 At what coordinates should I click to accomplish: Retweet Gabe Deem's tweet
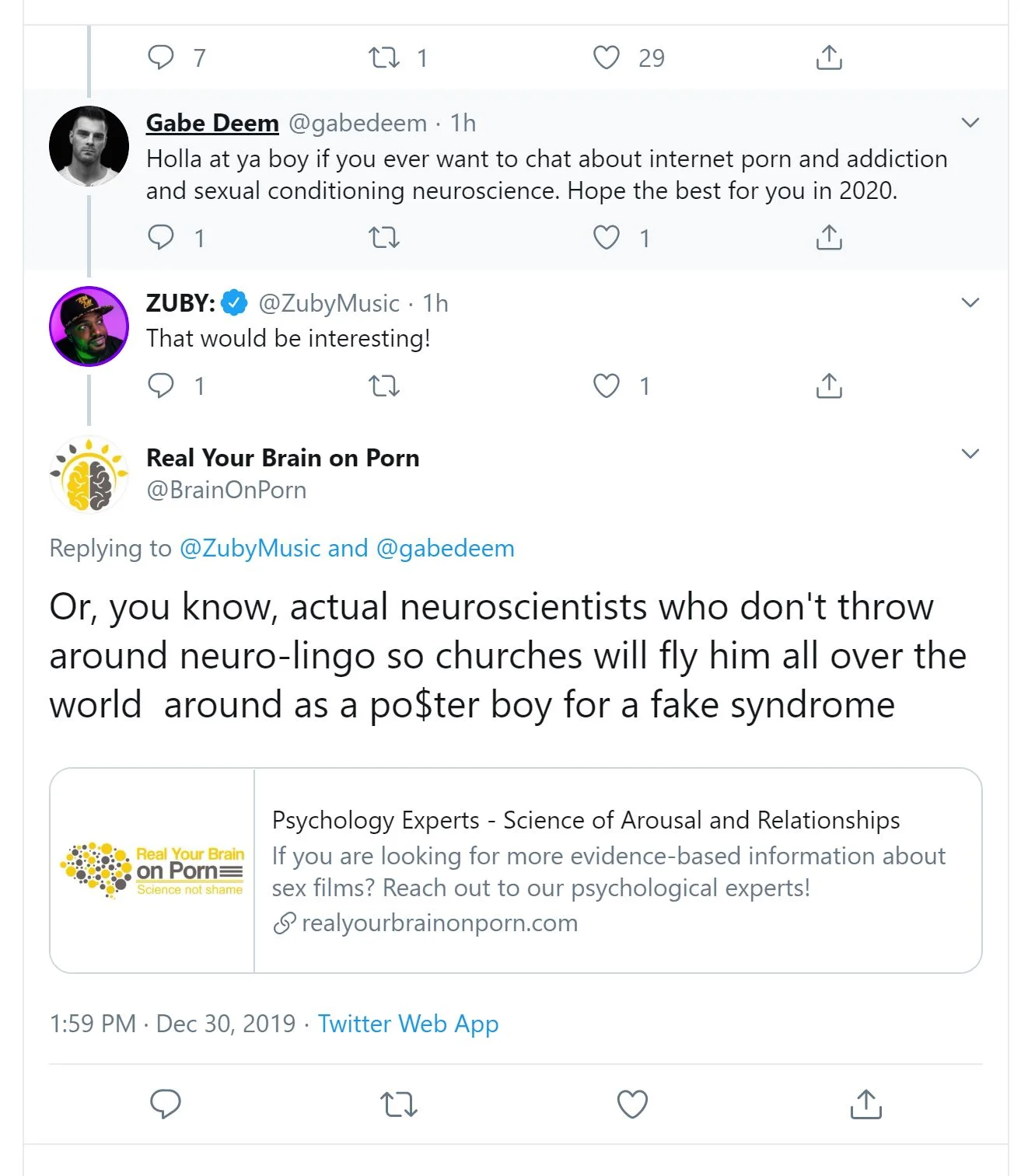coord(383,237)
